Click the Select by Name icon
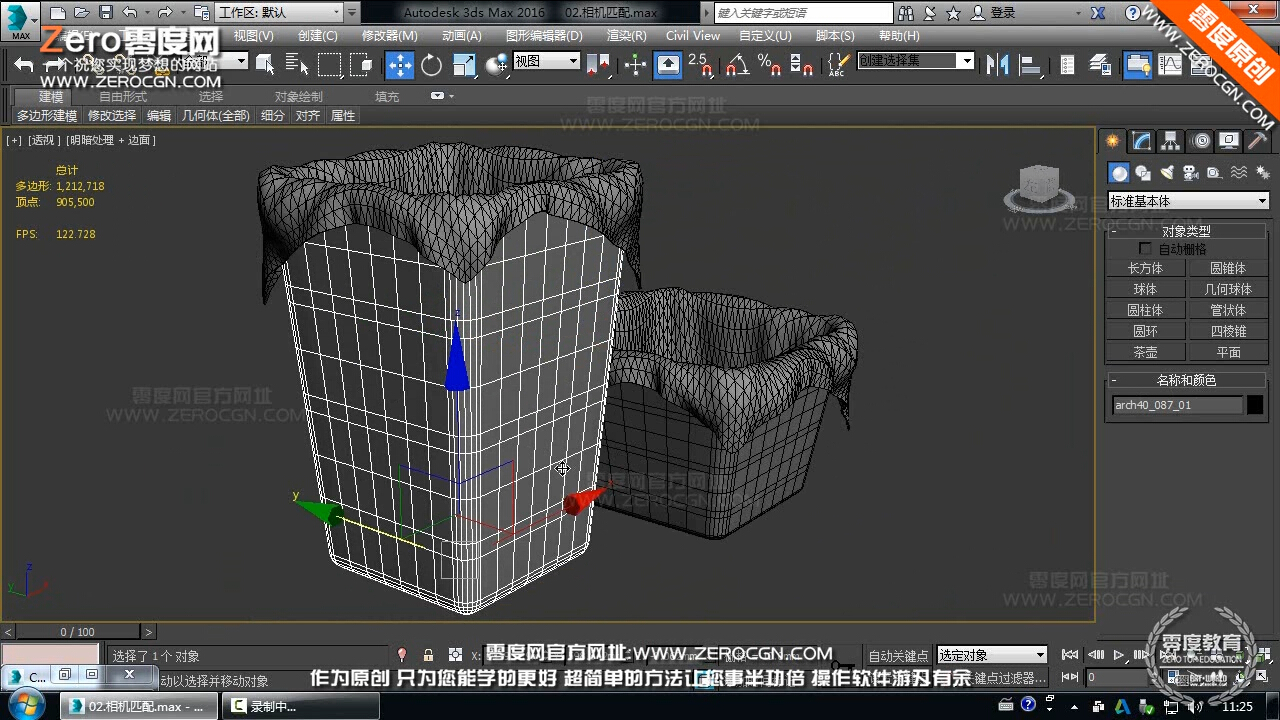The width and height of the screenshot is (1280, 720). click(x=297, y=65)
